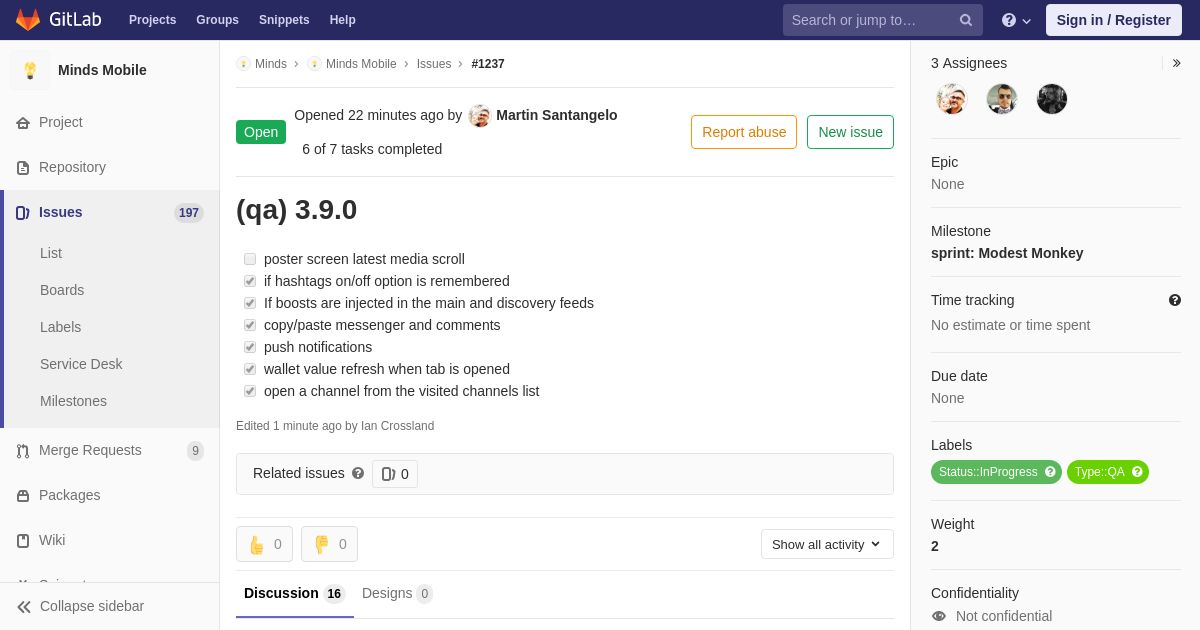Open the Boards item under Issues
This screenshot has width=1200, height=630.
pyautogui.click(x=62, y=290)
